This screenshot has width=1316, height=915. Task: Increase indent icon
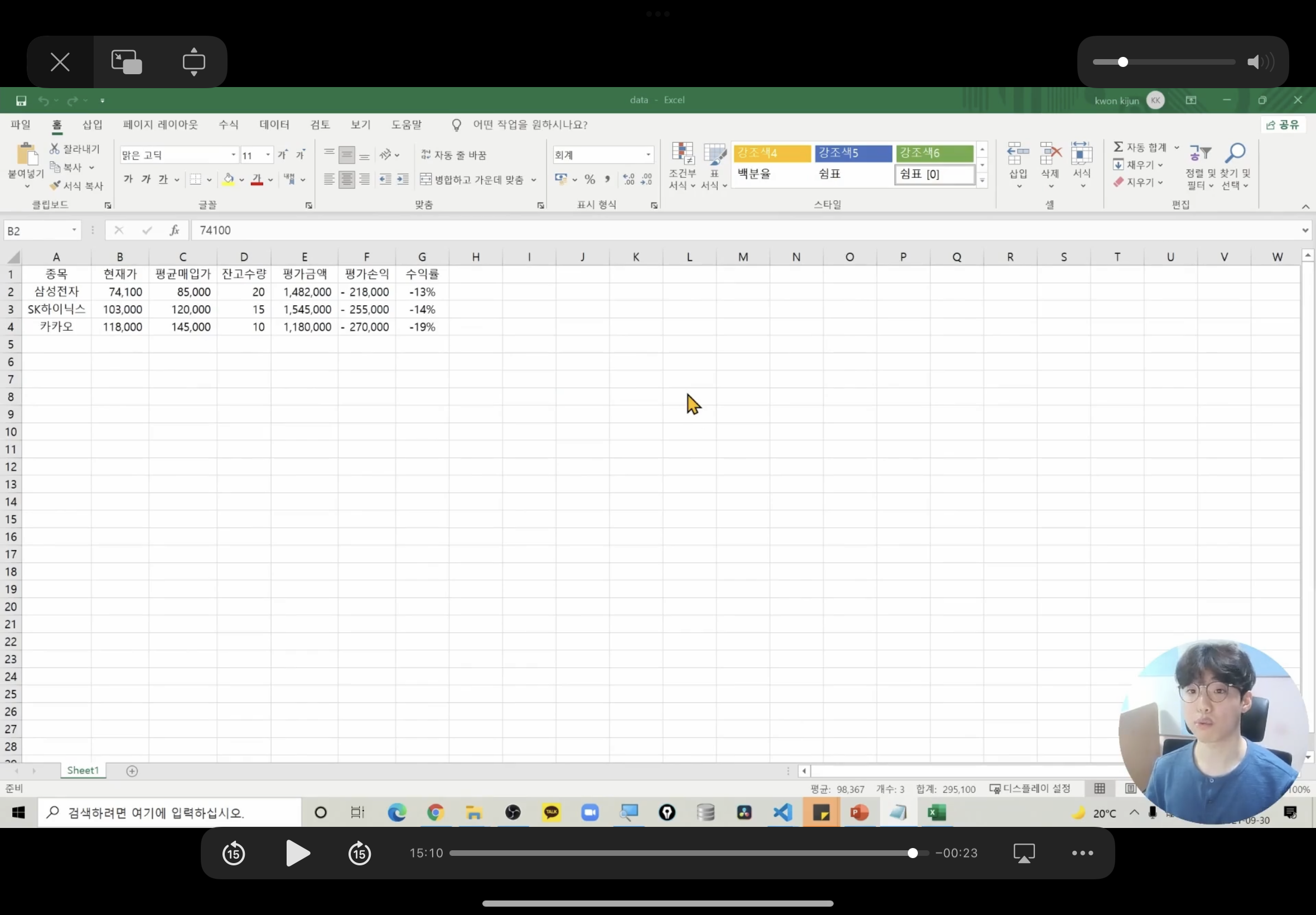[403, 180]
